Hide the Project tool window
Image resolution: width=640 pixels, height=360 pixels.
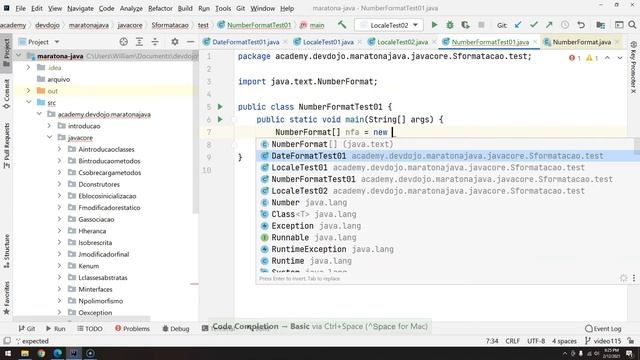coord(190,42)
